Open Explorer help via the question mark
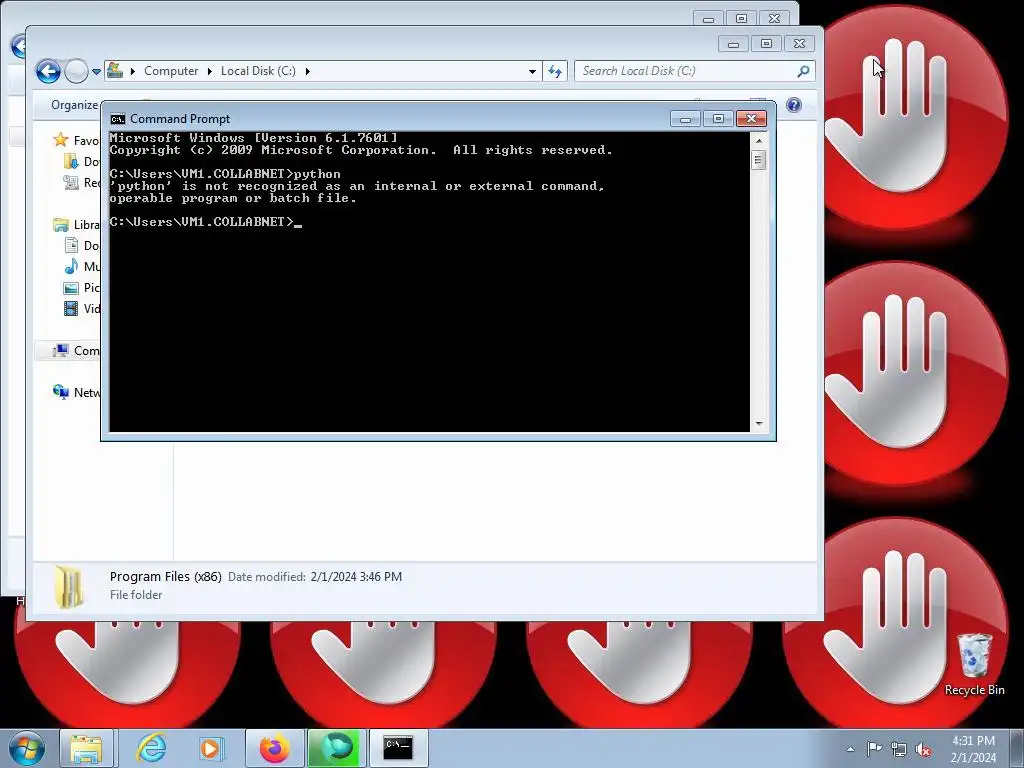 point(793,105)
